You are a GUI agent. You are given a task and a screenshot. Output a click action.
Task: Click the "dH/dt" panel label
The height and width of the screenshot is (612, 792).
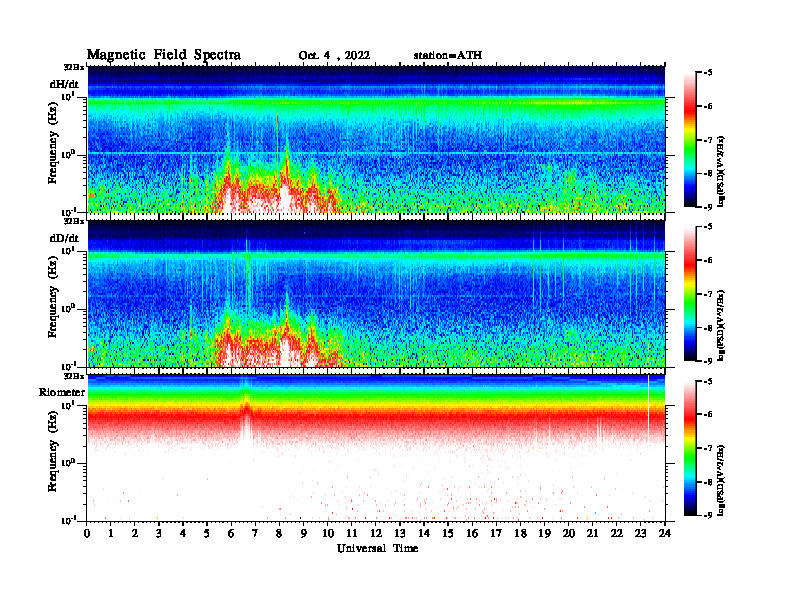[x=64, y=84]
